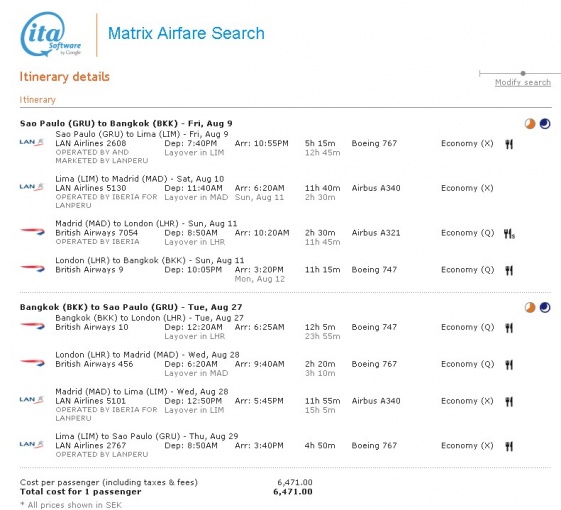Click the Arr: 3:20PM arrival time
The image size is (561, 510).
coord(259,270)
